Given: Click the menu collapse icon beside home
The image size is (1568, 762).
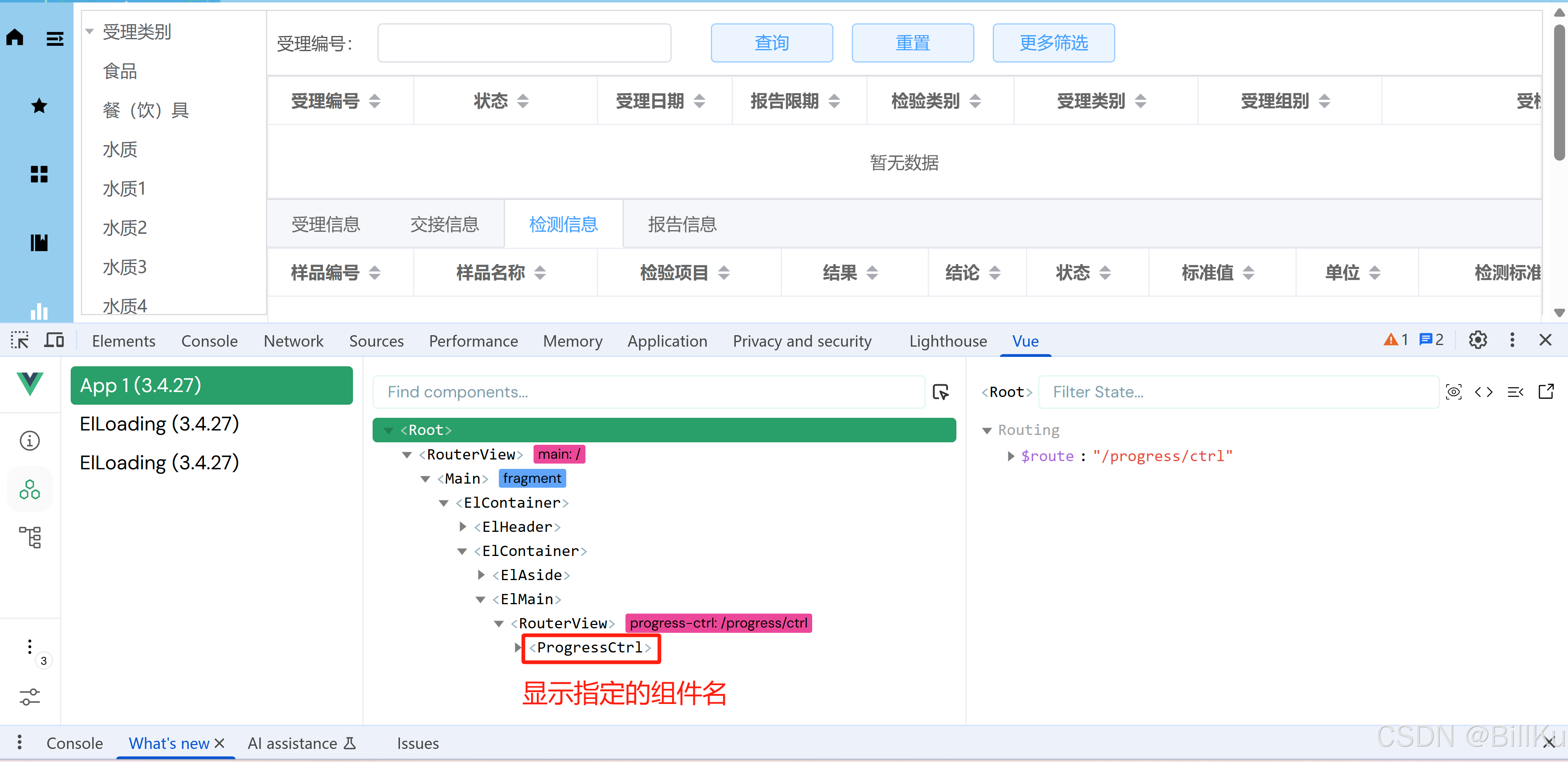Looking at the screenshot, I should pyautogui.click(x=55, y=39).
